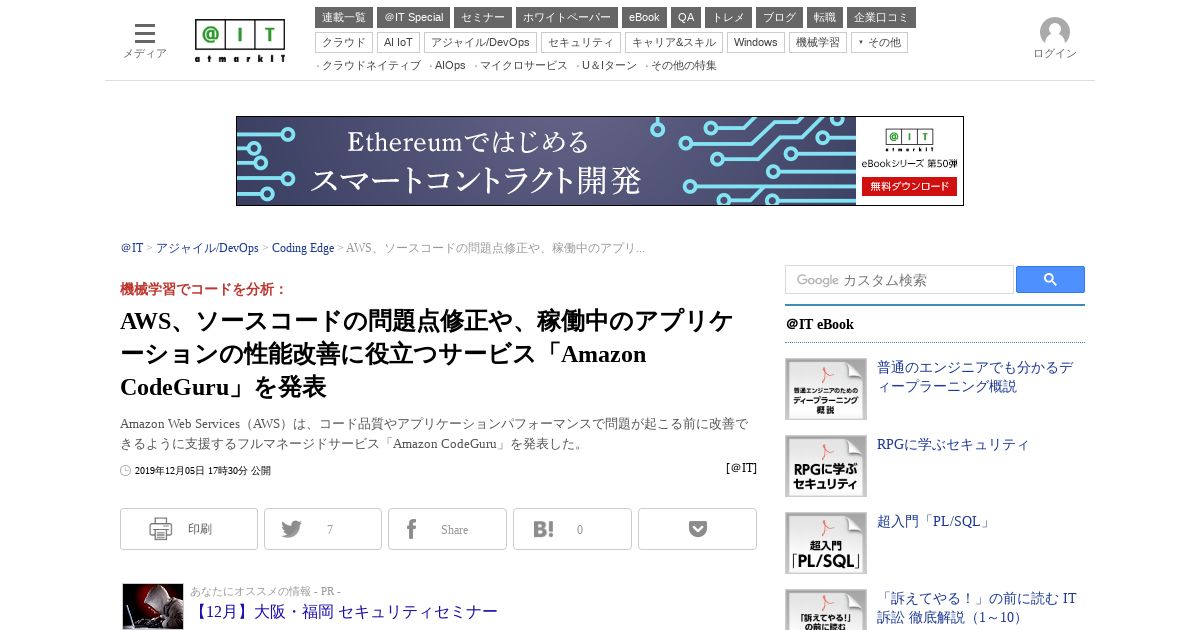Open 超入門「PL/SQL」 text link
The height and width of the screenshot is (630, 1200).
[934, 521]
